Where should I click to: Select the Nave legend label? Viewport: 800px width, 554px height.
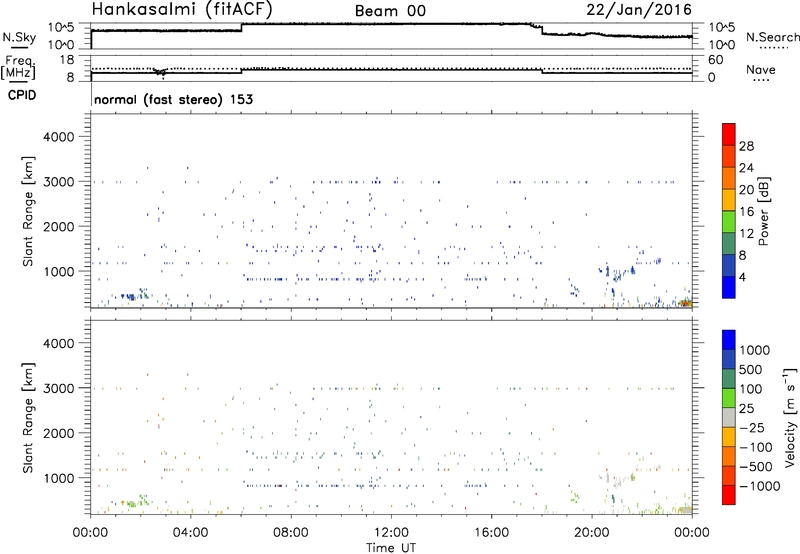(761, 70)
